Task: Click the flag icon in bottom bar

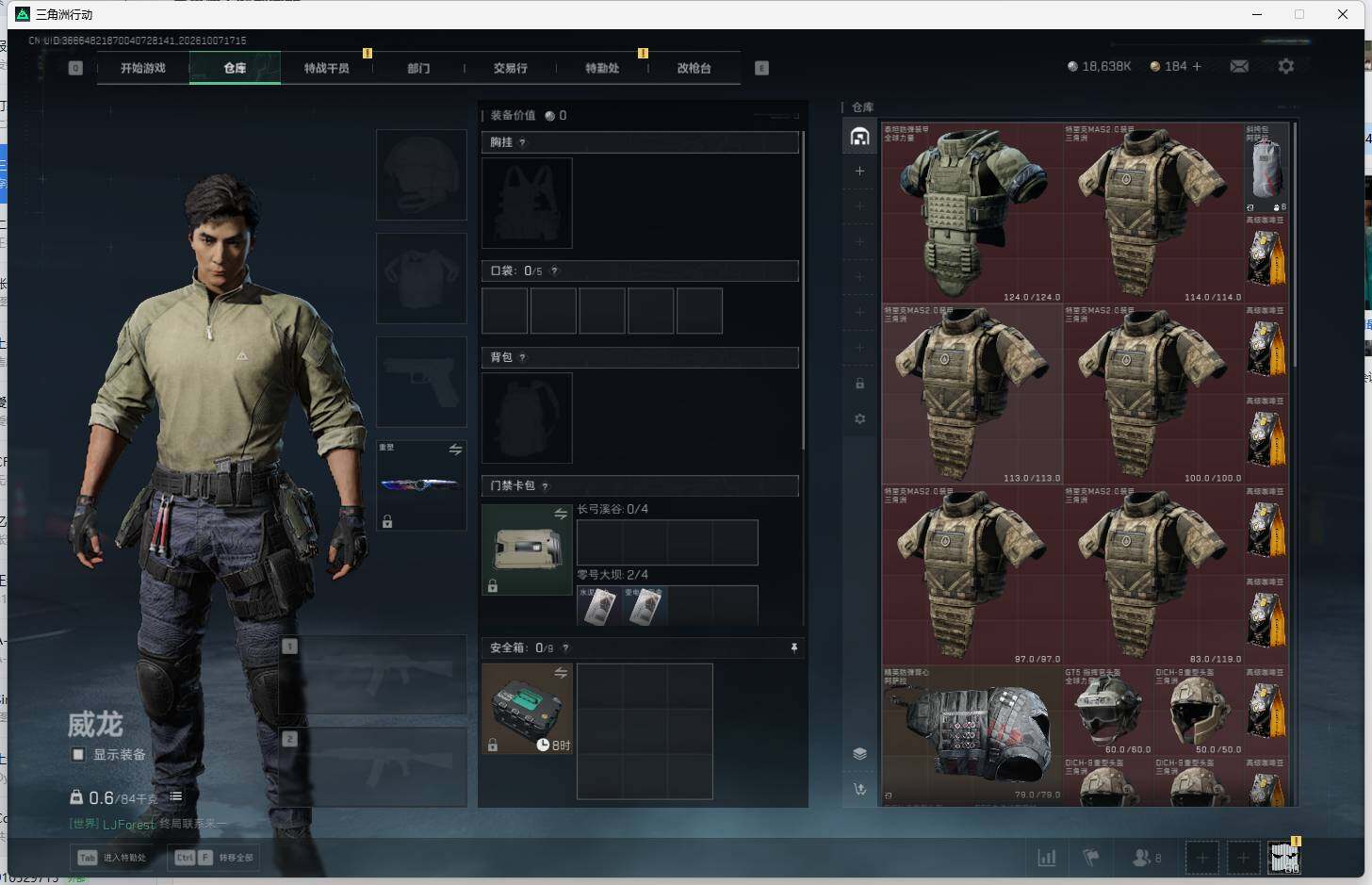Action: 1091,858
